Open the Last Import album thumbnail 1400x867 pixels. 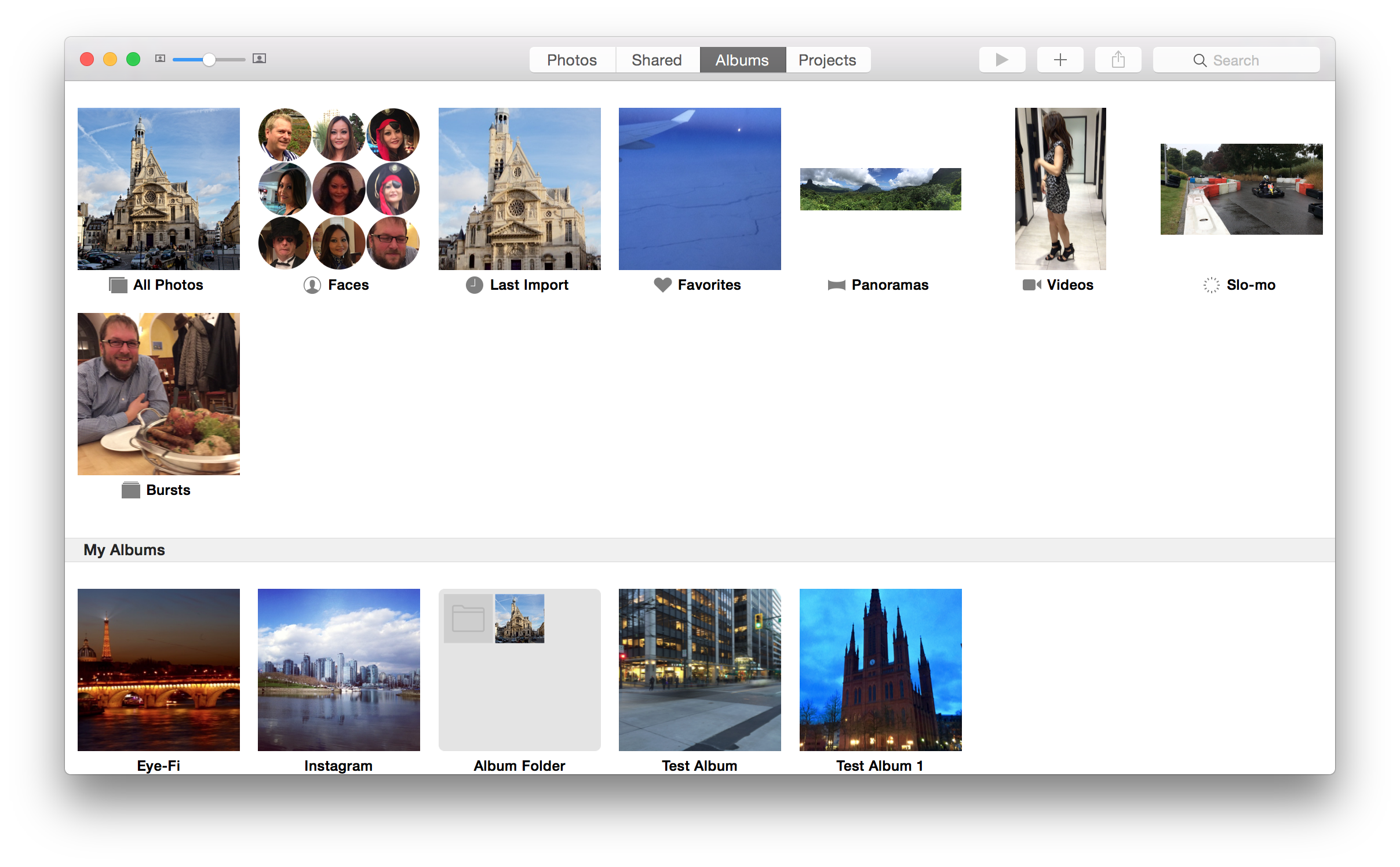[x=520, y=189]
